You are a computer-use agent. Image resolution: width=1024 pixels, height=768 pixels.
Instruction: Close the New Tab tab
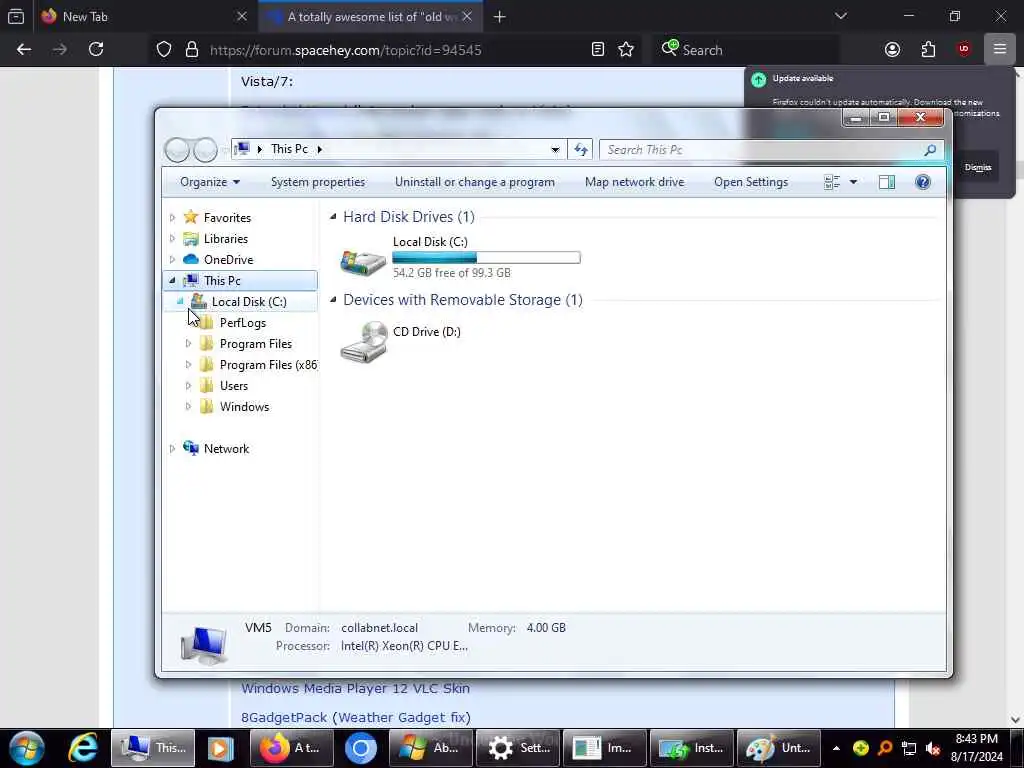click(x=242, y=16)
